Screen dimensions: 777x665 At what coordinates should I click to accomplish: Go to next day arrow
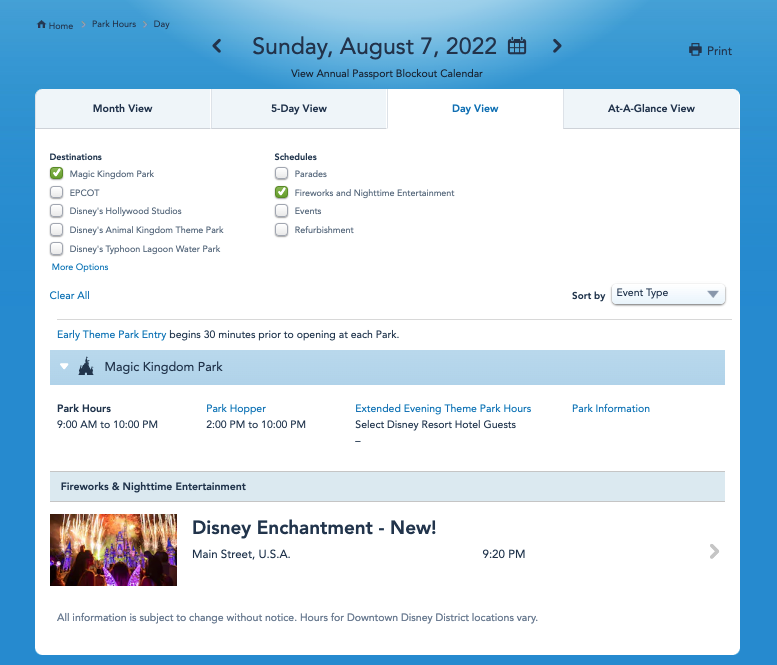(x=557, y=46)
